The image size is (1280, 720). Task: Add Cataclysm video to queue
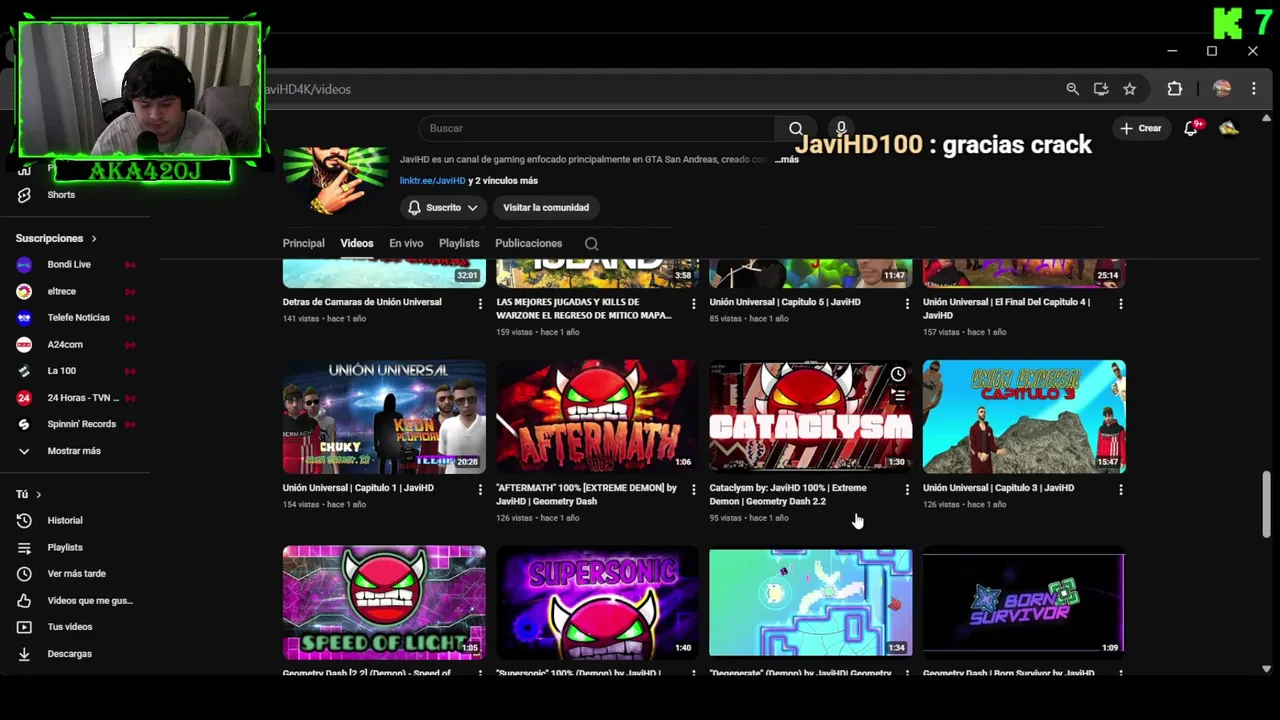tap(898, 396)
